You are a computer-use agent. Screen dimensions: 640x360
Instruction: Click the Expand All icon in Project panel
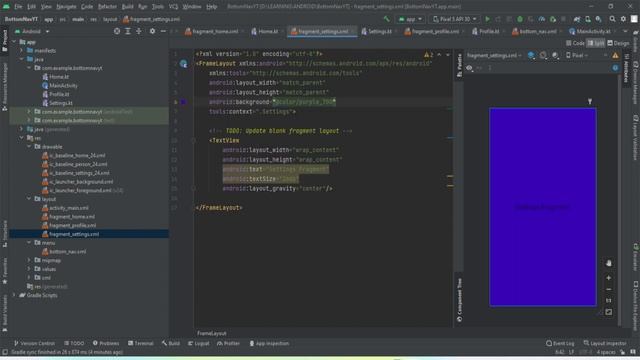pyautogui.click(x=128, y=31)
